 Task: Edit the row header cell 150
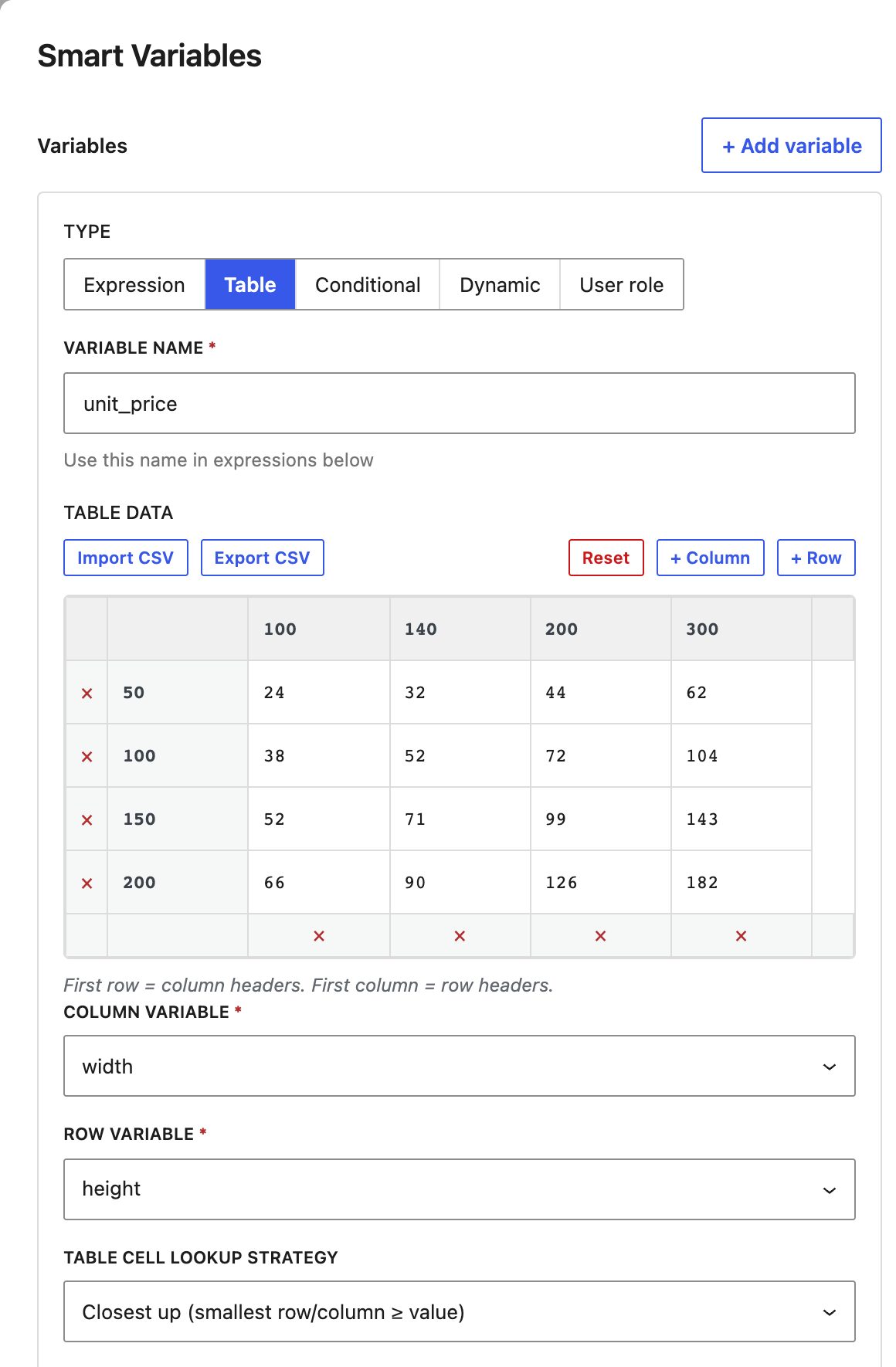click(178, 819)
